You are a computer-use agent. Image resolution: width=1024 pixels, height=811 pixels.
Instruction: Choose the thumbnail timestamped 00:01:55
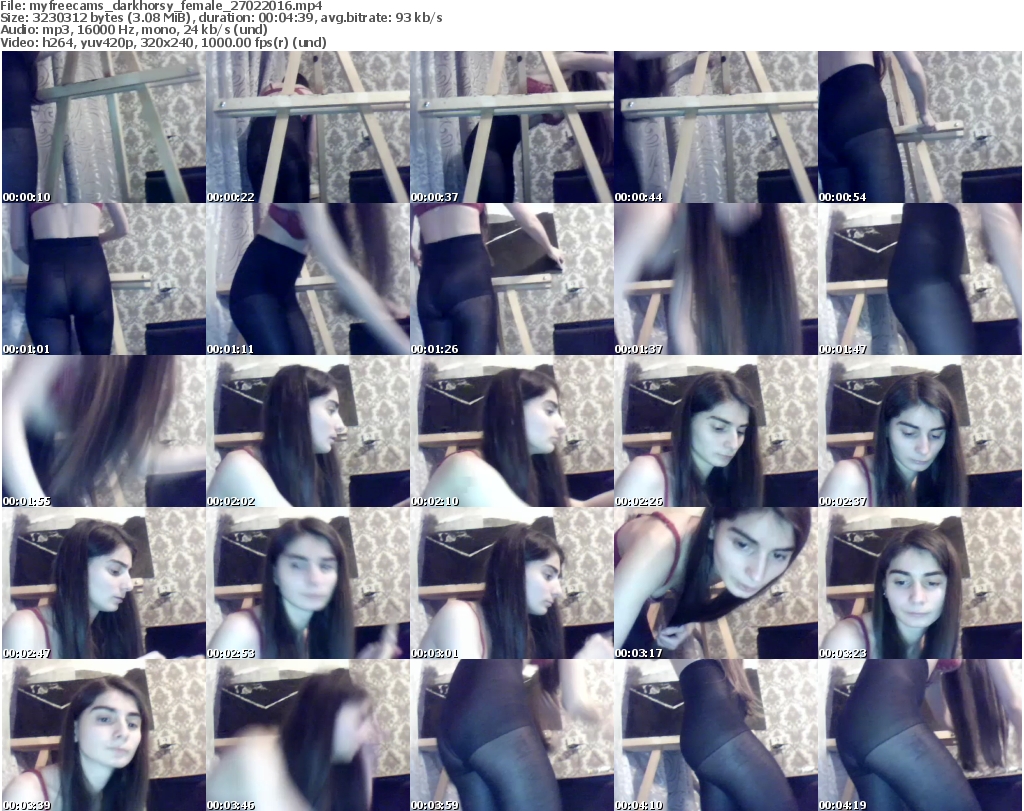[x=103, y=432]
